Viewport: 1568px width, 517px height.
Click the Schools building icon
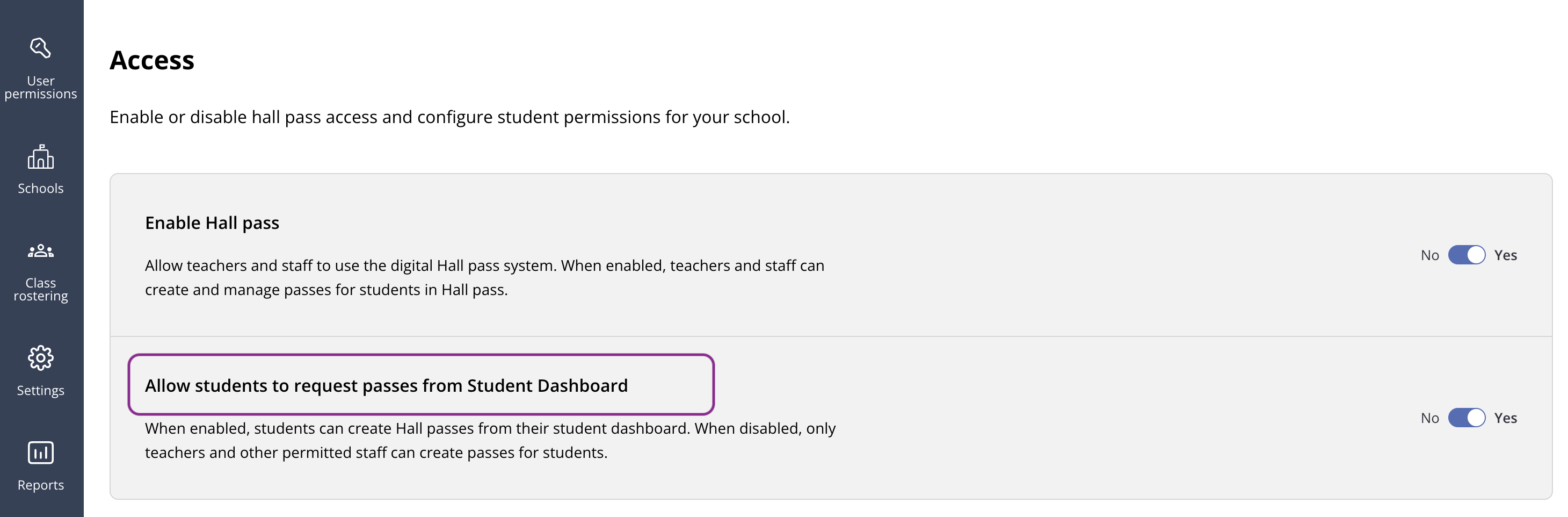click(x=40, y=156)
